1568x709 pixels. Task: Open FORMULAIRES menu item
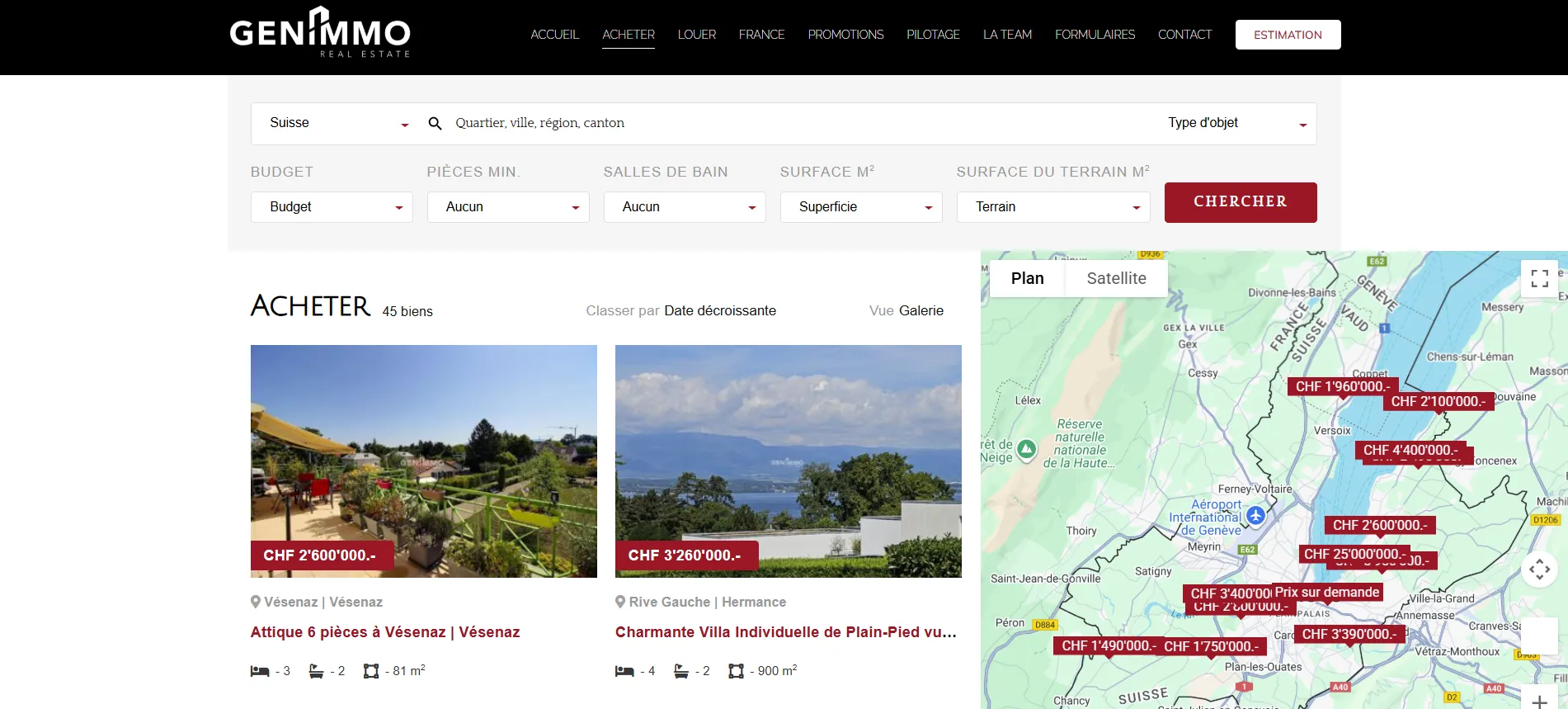click(x=1095, y=35)
